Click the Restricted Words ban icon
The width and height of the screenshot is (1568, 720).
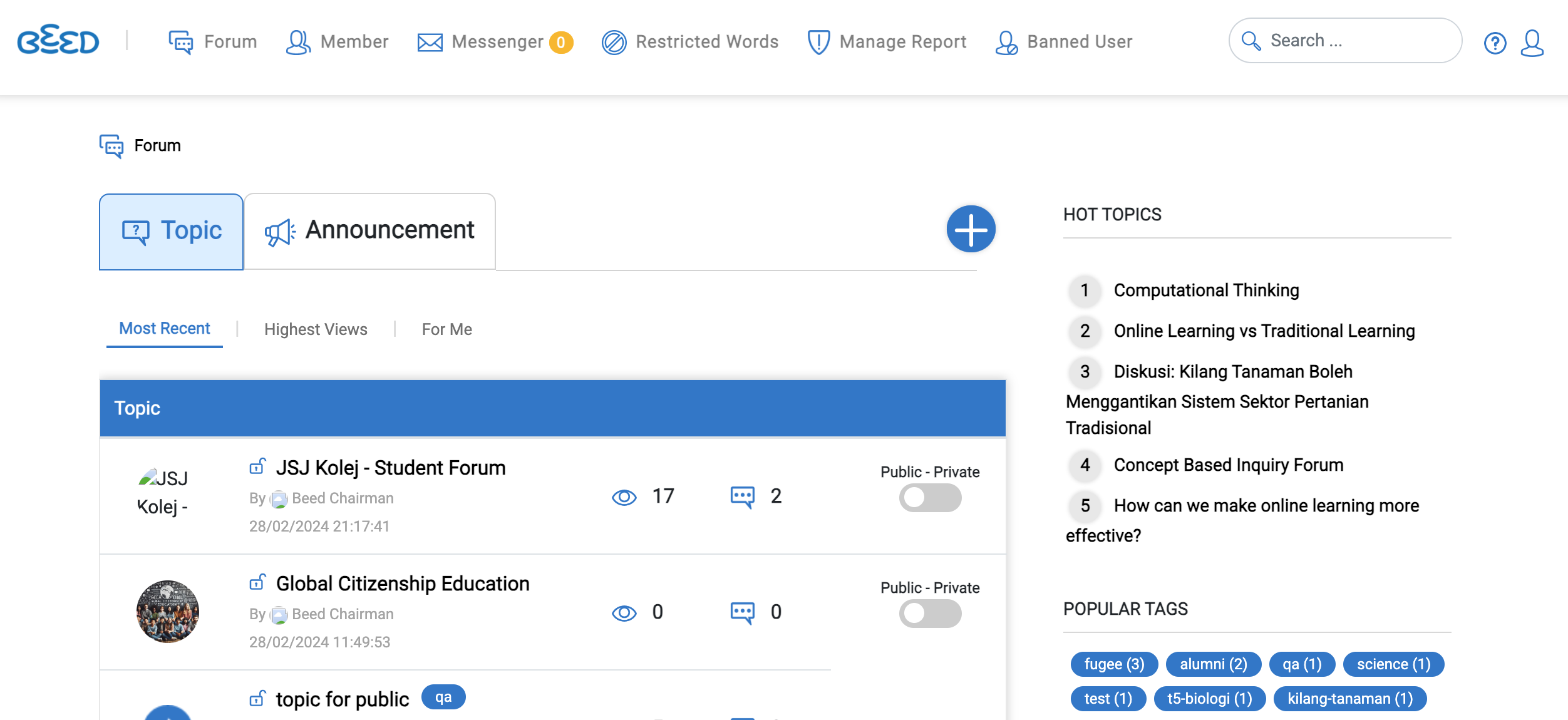click(614, 42)
